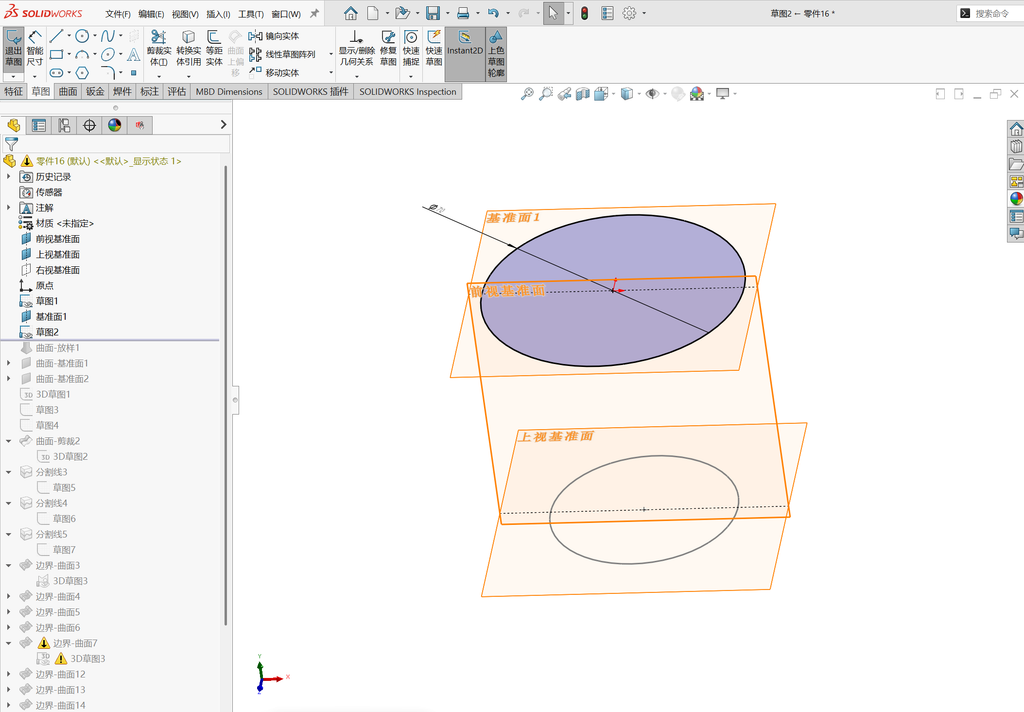Open the 插入(I) menu

[218, 14]
